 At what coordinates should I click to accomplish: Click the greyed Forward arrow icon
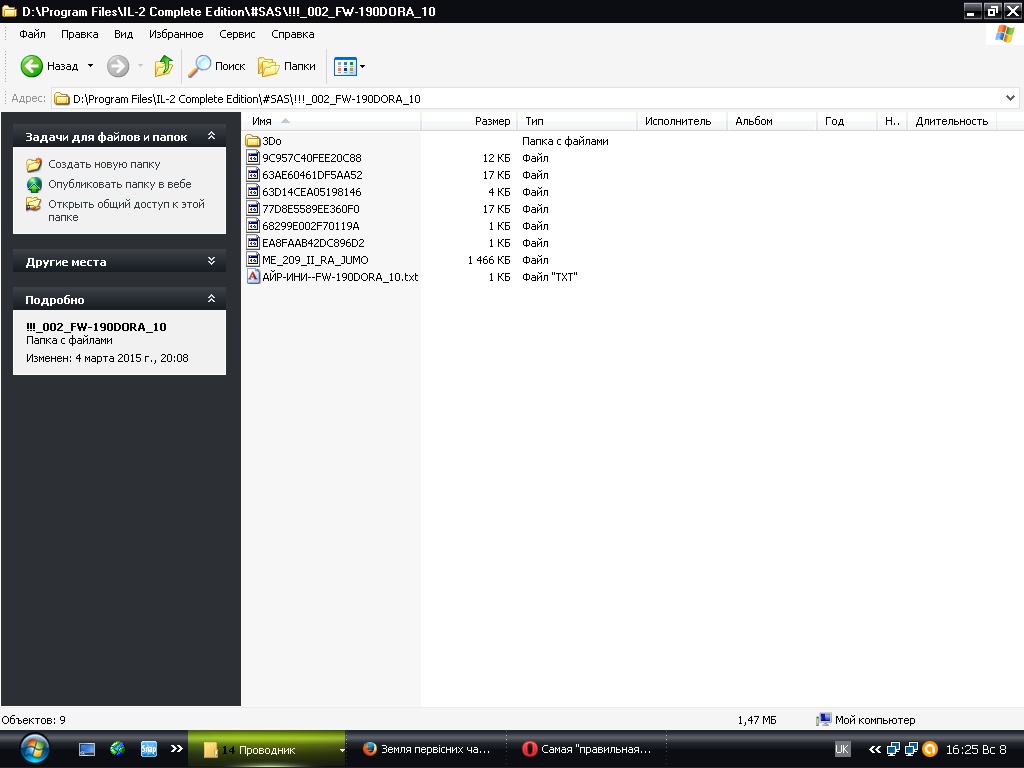(118, 66)
